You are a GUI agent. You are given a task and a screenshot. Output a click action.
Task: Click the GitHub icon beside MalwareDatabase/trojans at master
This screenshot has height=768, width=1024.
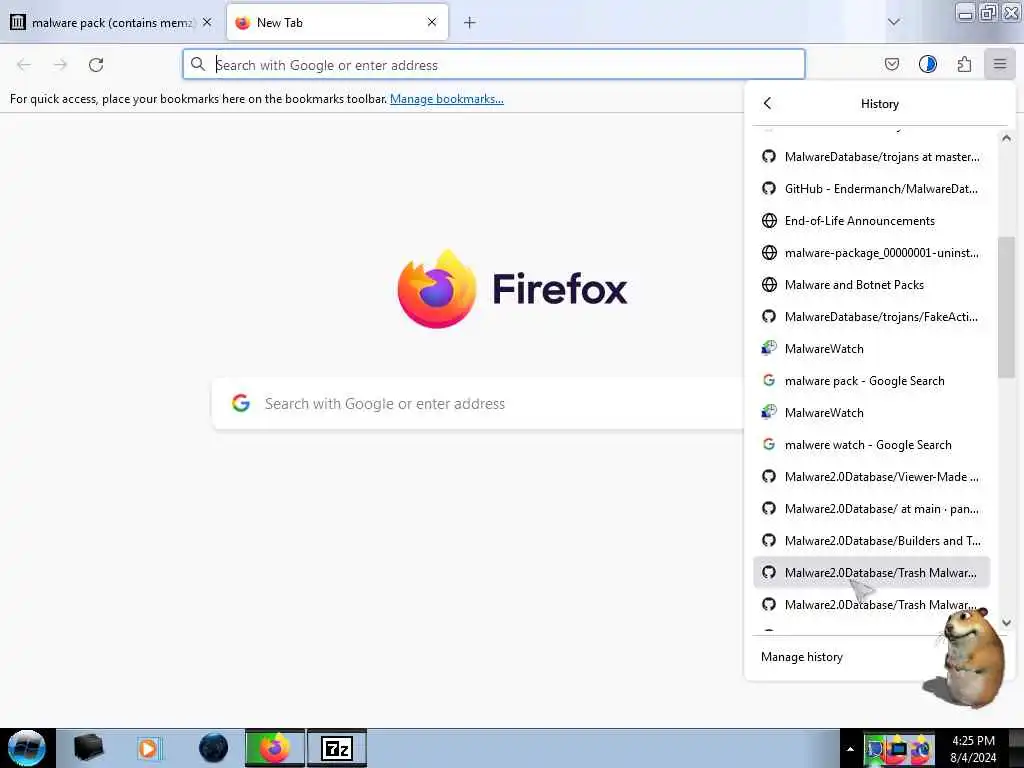[769, 157]
